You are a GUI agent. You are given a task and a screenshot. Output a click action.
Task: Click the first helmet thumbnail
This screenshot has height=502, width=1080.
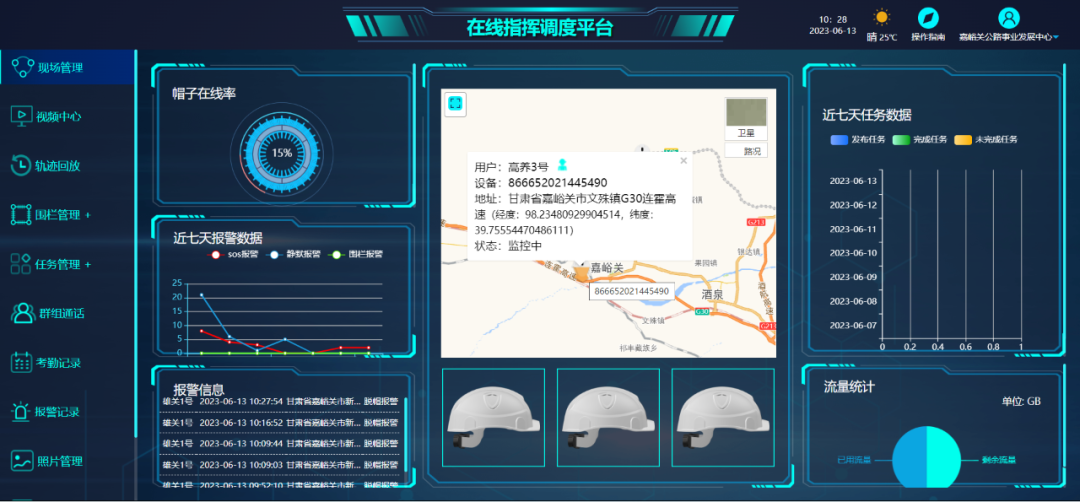[x=493, y=417]
